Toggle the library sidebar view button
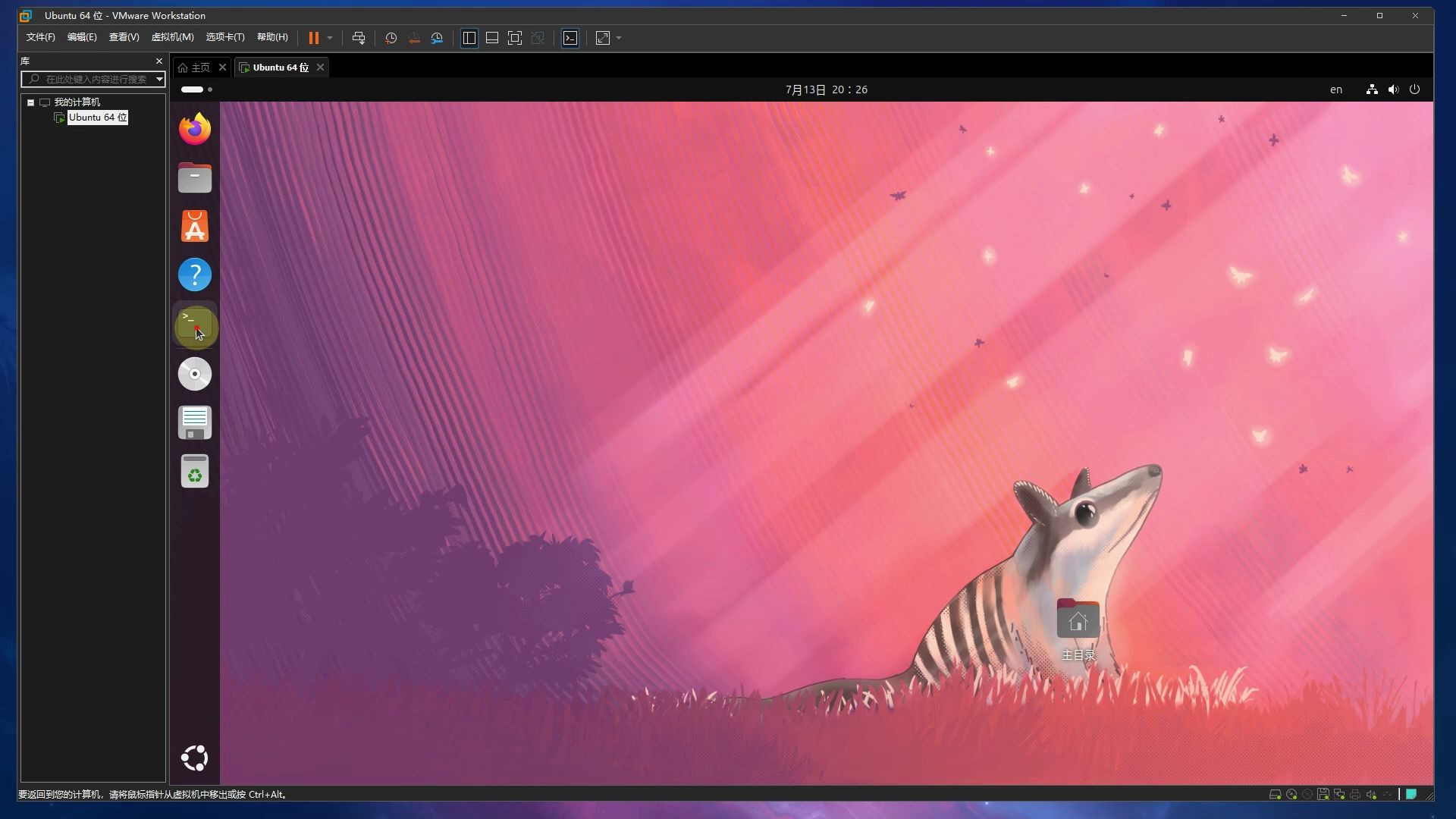The height and width of the screenshot is (819, 1456). coord(469,38)
